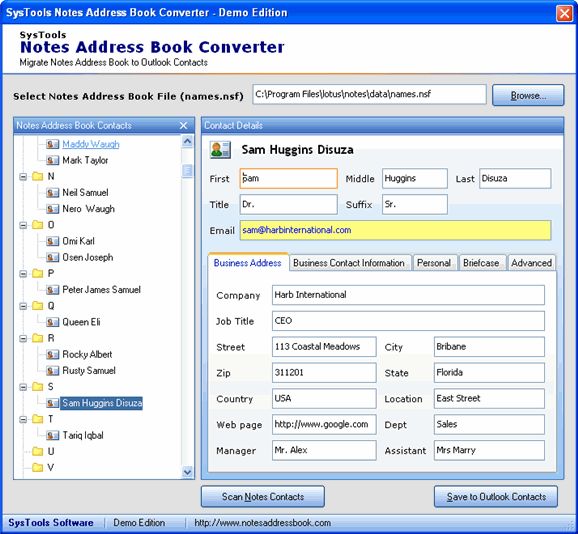Click the contact card icon beside Queen Eli
The width and height of the screenshot is (578, 534).
pos(52,322)
